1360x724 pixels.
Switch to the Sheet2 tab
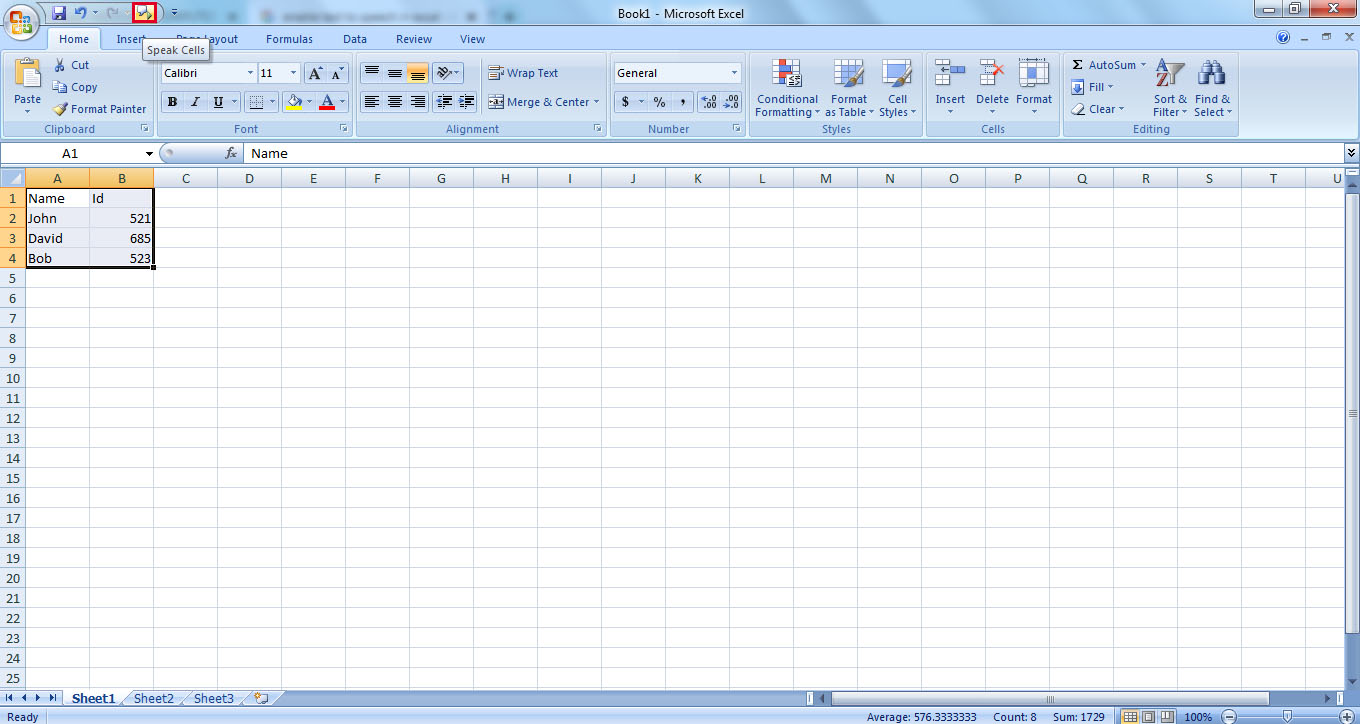(x=152, y=698)
